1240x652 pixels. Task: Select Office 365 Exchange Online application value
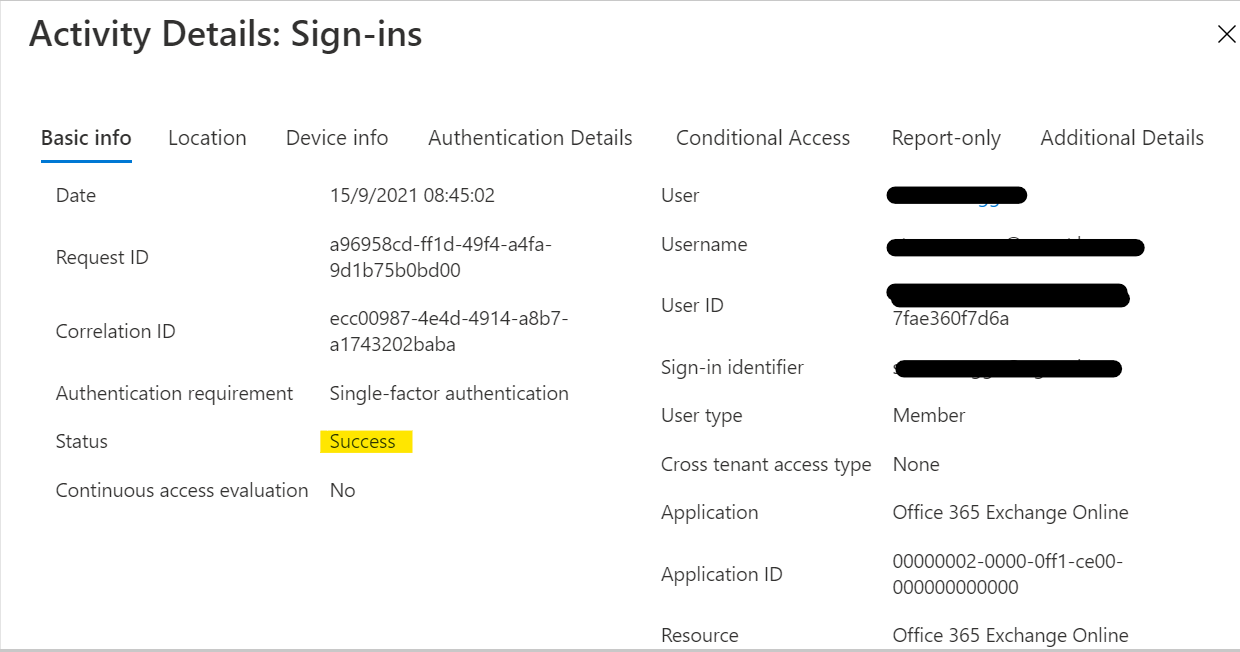click(x=1010, y=512)
